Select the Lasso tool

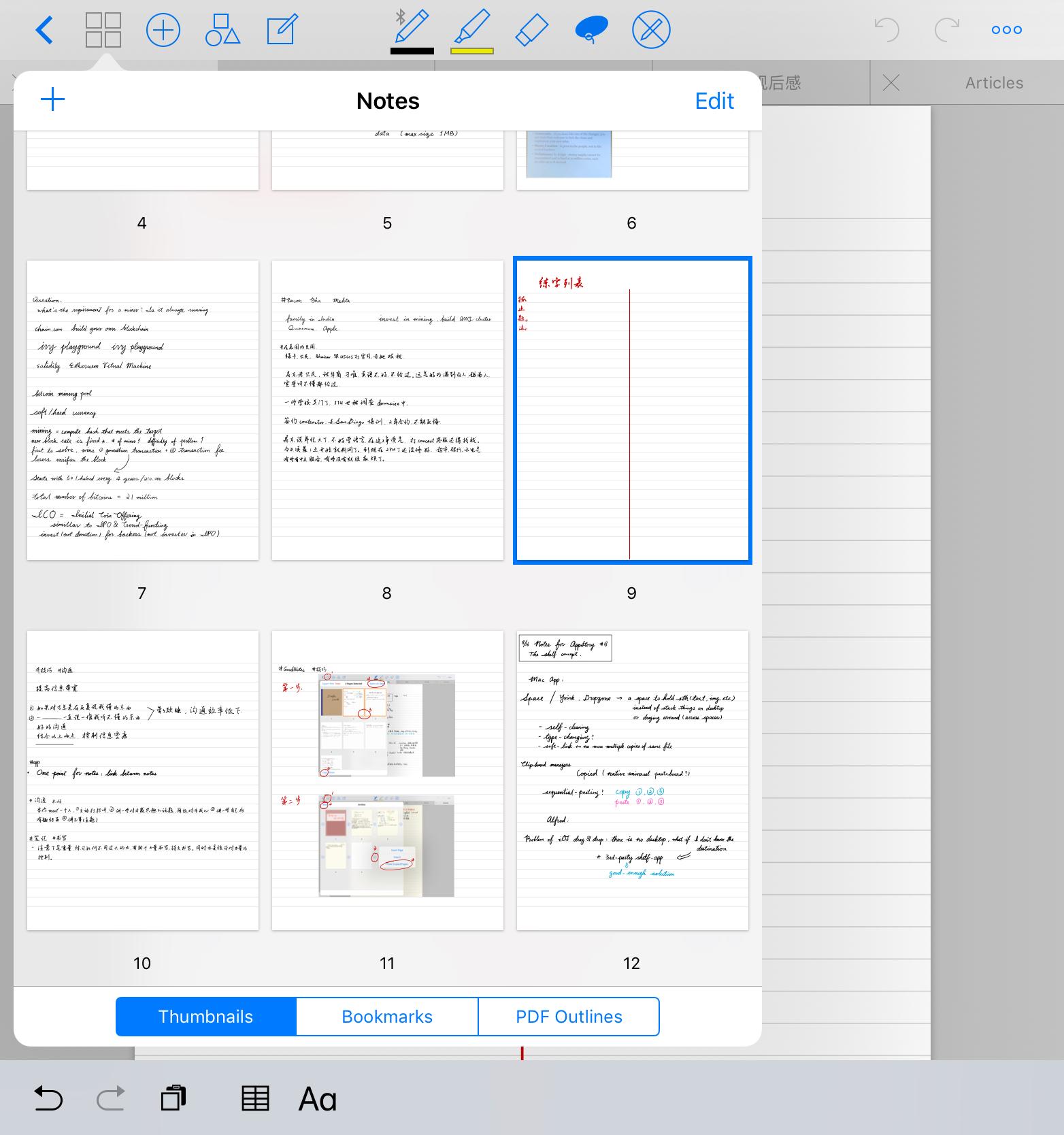pyautogui.click(x=591, y=31)
